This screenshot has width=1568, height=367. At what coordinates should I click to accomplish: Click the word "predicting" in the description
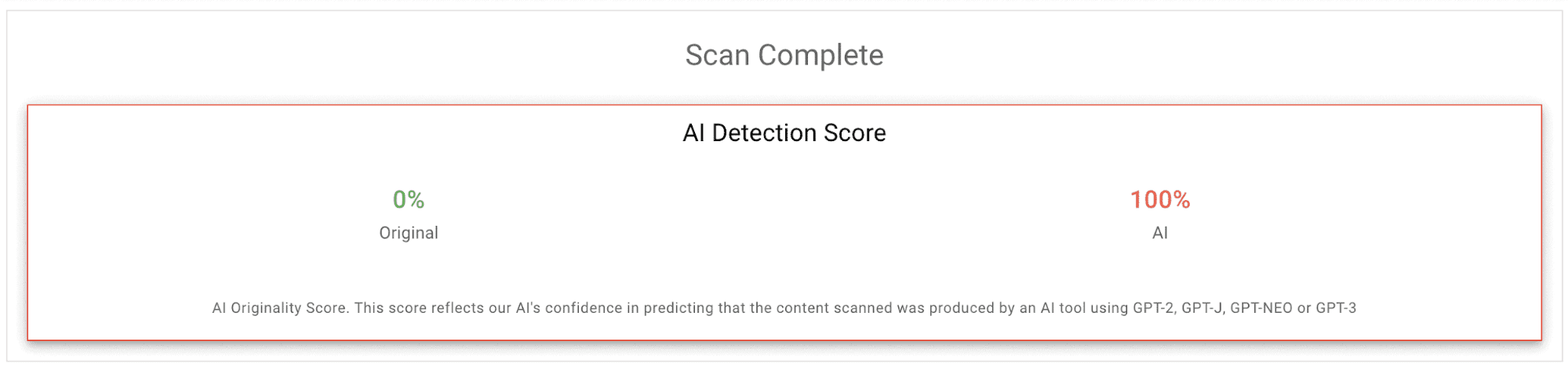click(x=677, y=308)
